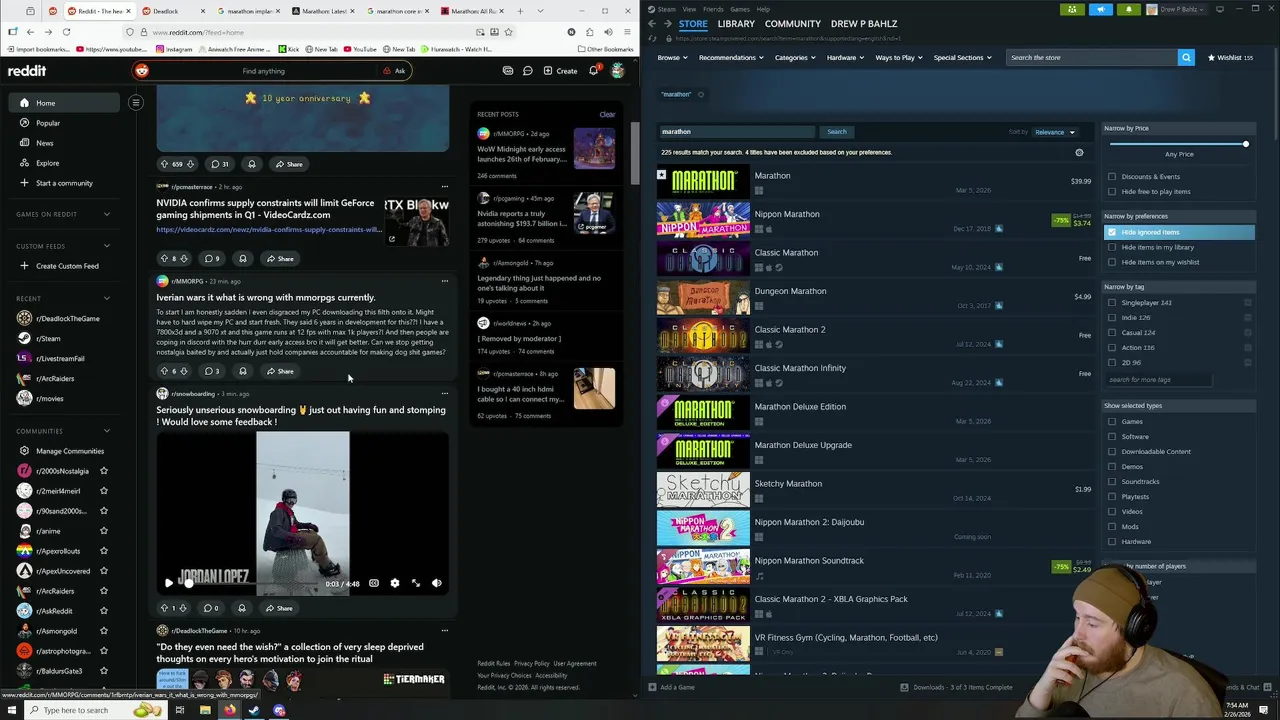The width and height of the screenshot is (1280, 720).
Task: Open Task View on Windows taskbar
Action: [x=180, y=710]
